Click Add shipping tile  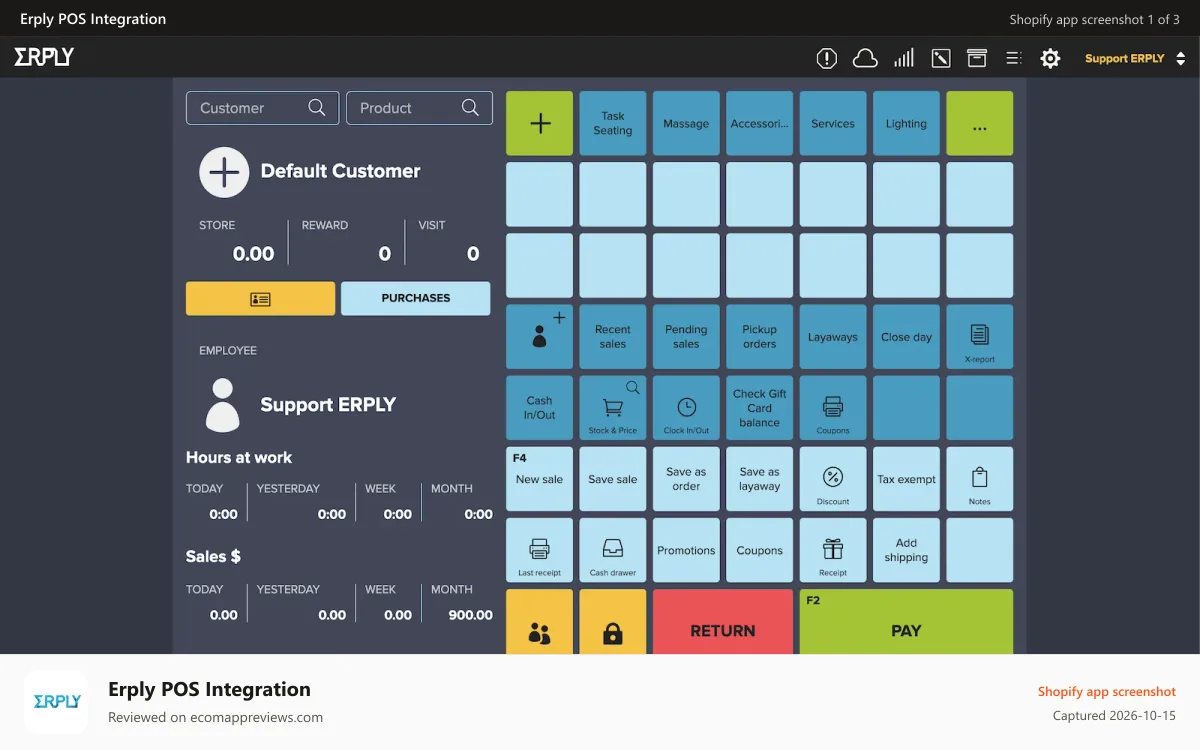coord(906,550)
